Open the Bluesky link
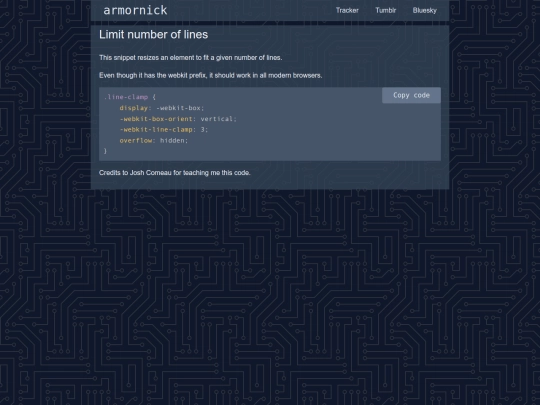 (425, 10)
